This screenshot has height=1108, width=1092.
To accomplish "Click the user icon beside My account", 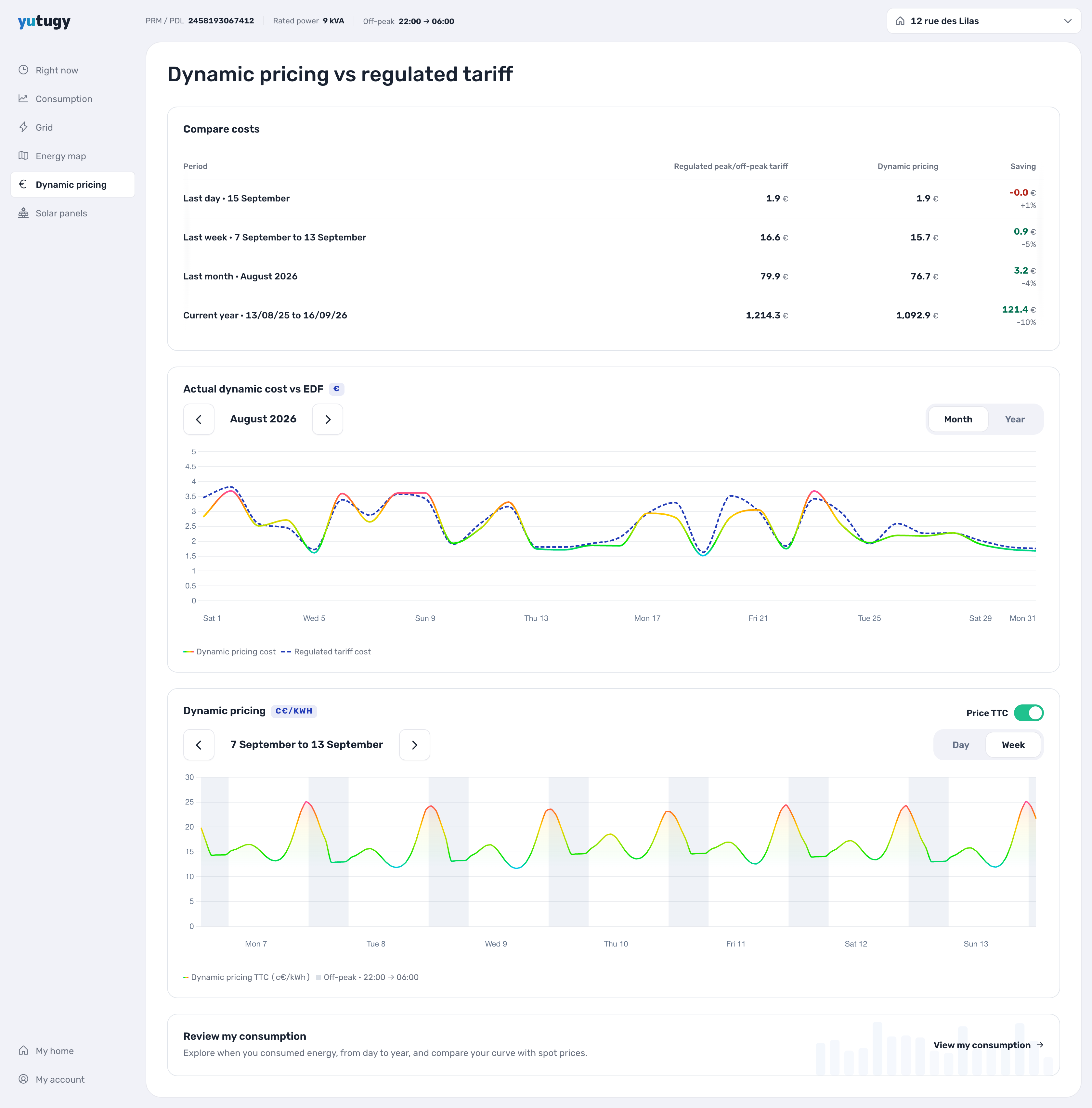I will pos(23,1079).
